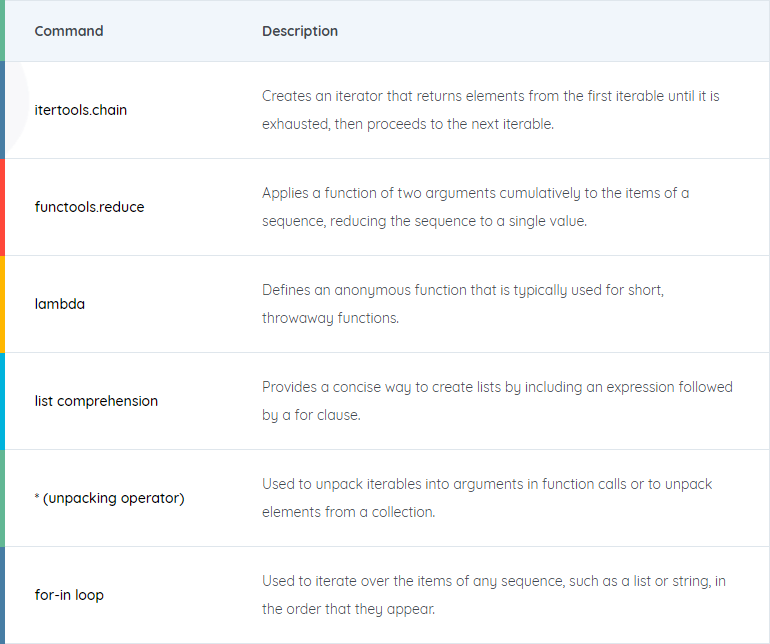Select the list comprehension command cell
770x644 pixels.
[96, 401]
